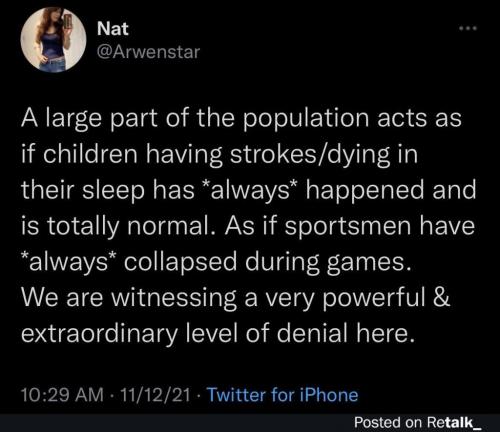Click the word sportsmen in the tweet
Image resolution: width=500 pixels, height=432 pixels.
(348, 227)
